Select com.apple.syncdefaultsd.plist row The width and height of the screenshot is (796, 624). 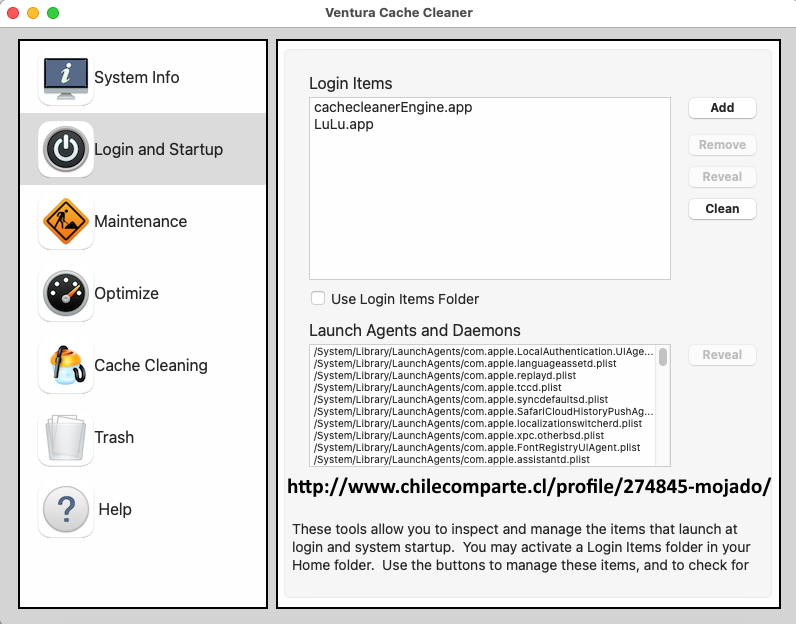pyautogui.click(x=483, y=400)
